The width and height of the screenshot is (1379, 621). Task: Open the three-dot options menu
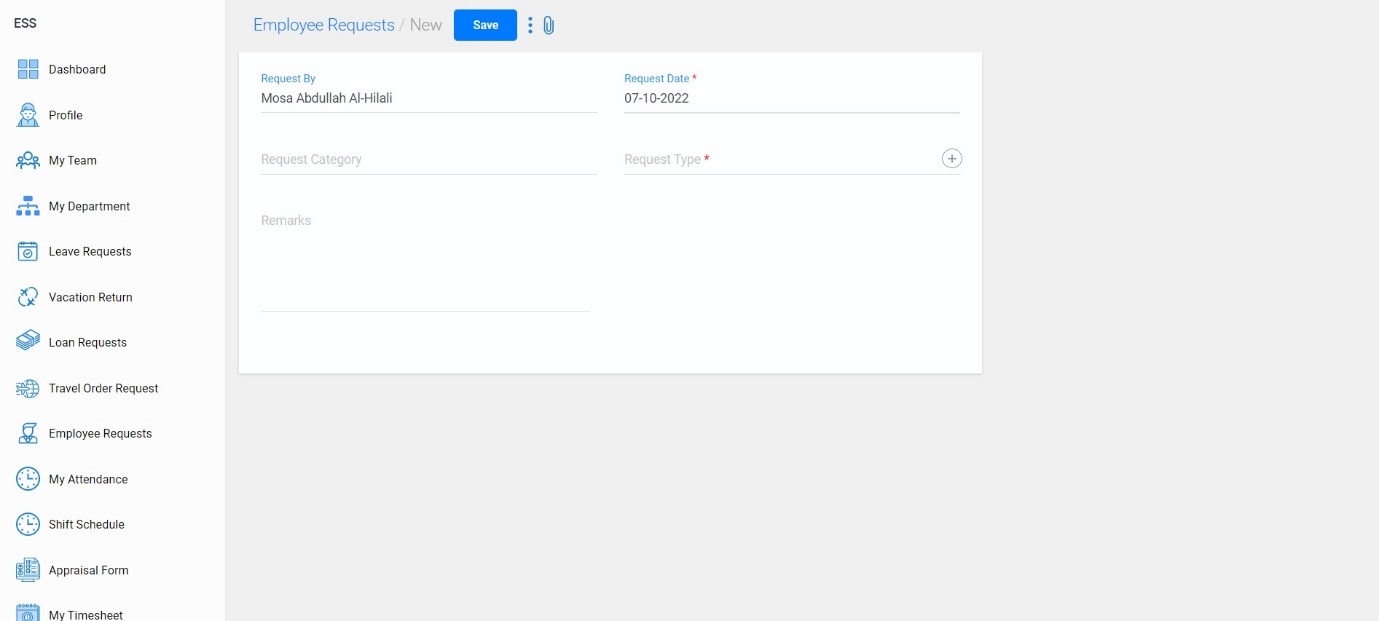click(530, 25)
